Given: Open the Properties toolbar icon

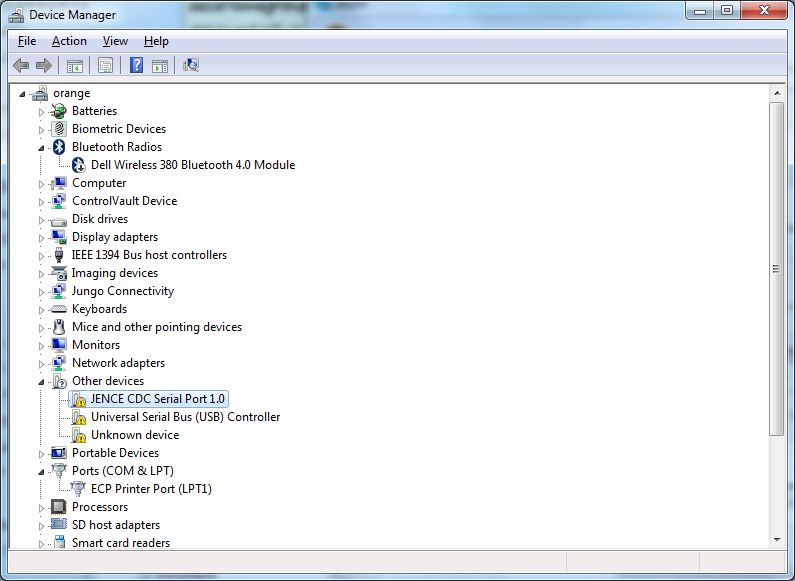Looking at the screenshot, I should pos(105,65).
